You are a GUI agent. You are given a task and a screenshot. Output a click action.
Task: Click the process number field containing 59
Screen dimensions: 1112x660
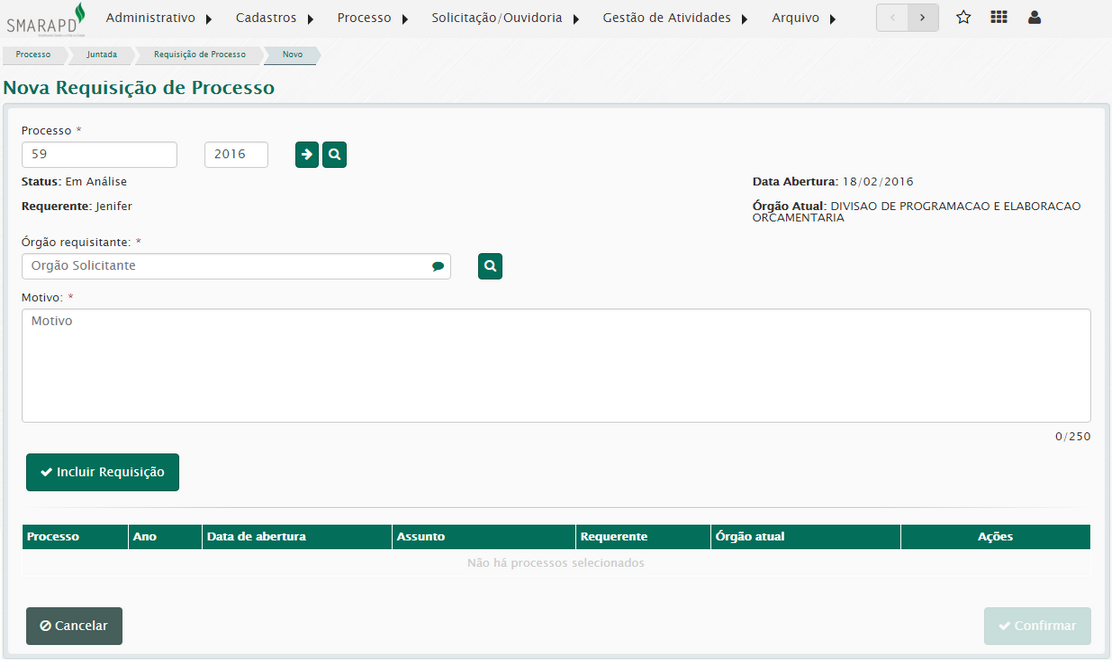point(99,155)
